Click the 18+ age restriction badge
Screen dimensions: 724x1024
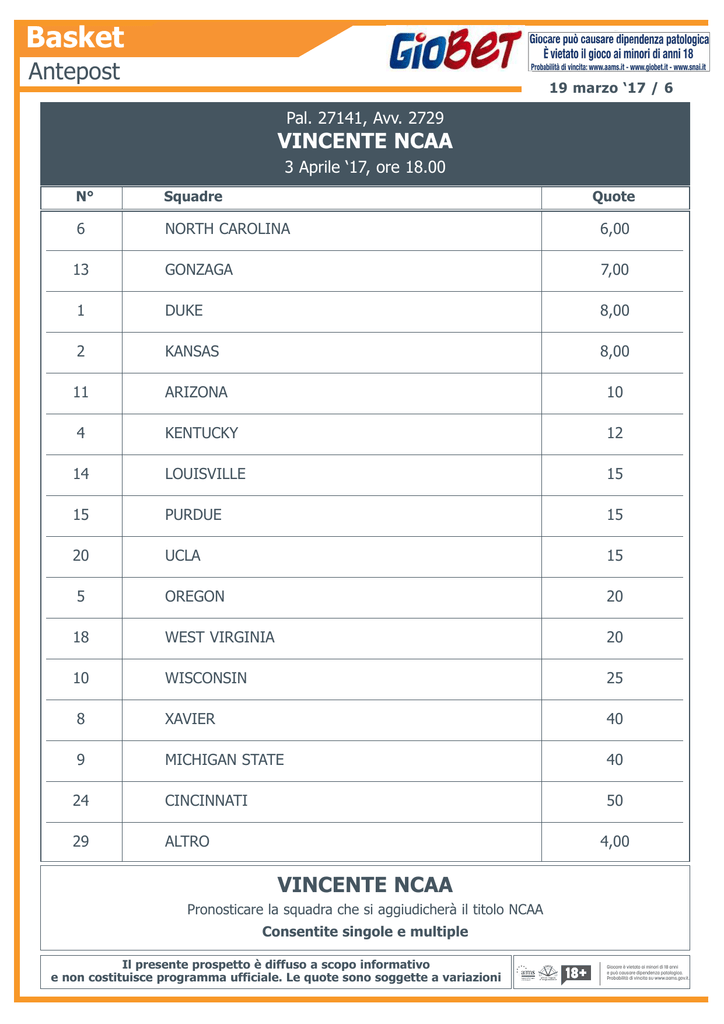pos(575,974)
